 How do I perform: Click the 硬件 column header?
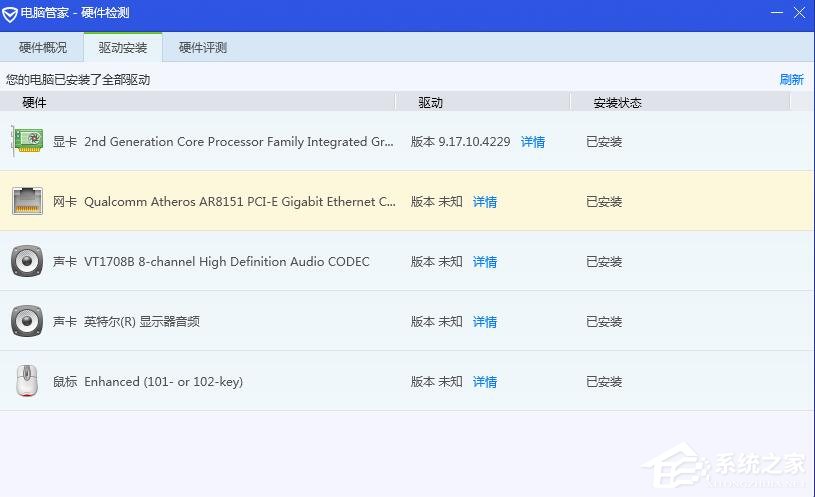tap(35, 102)
